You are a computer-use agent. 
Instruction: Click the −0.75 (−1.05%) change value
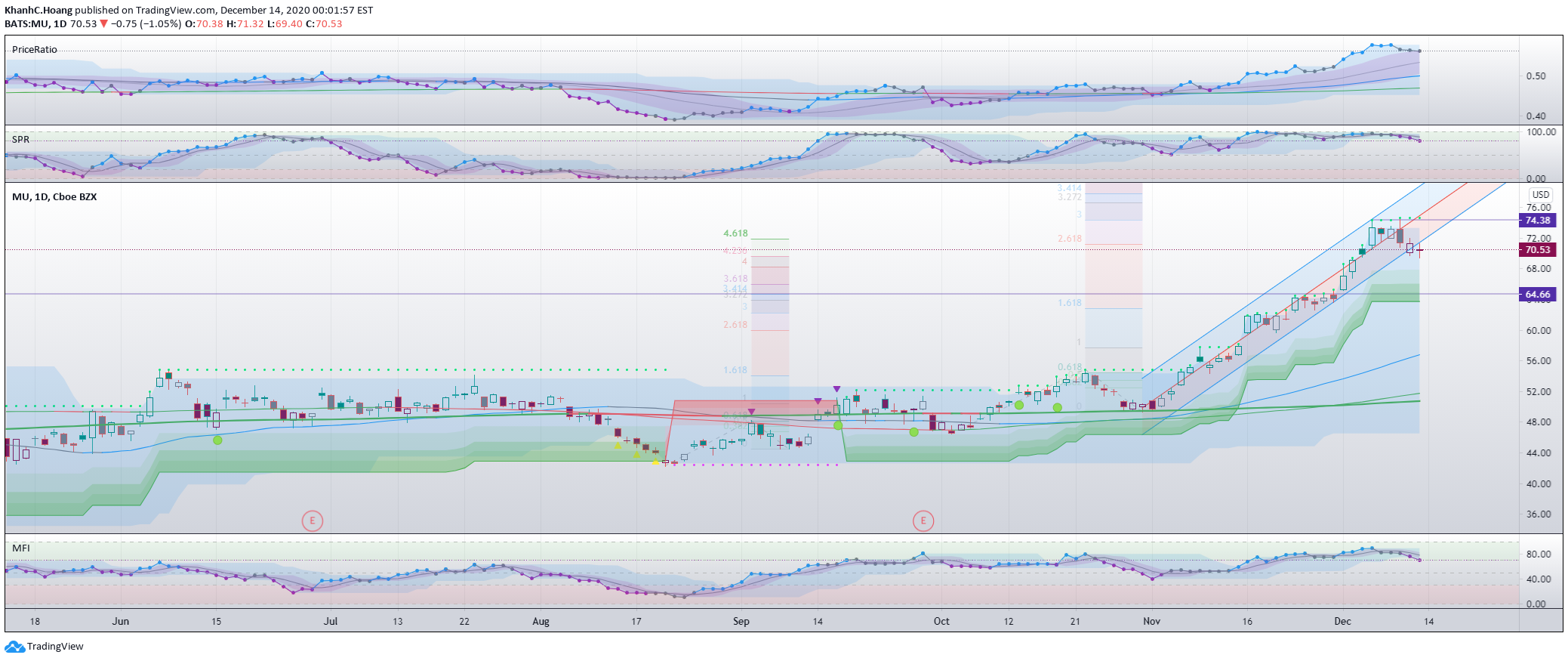pos(146,23)
